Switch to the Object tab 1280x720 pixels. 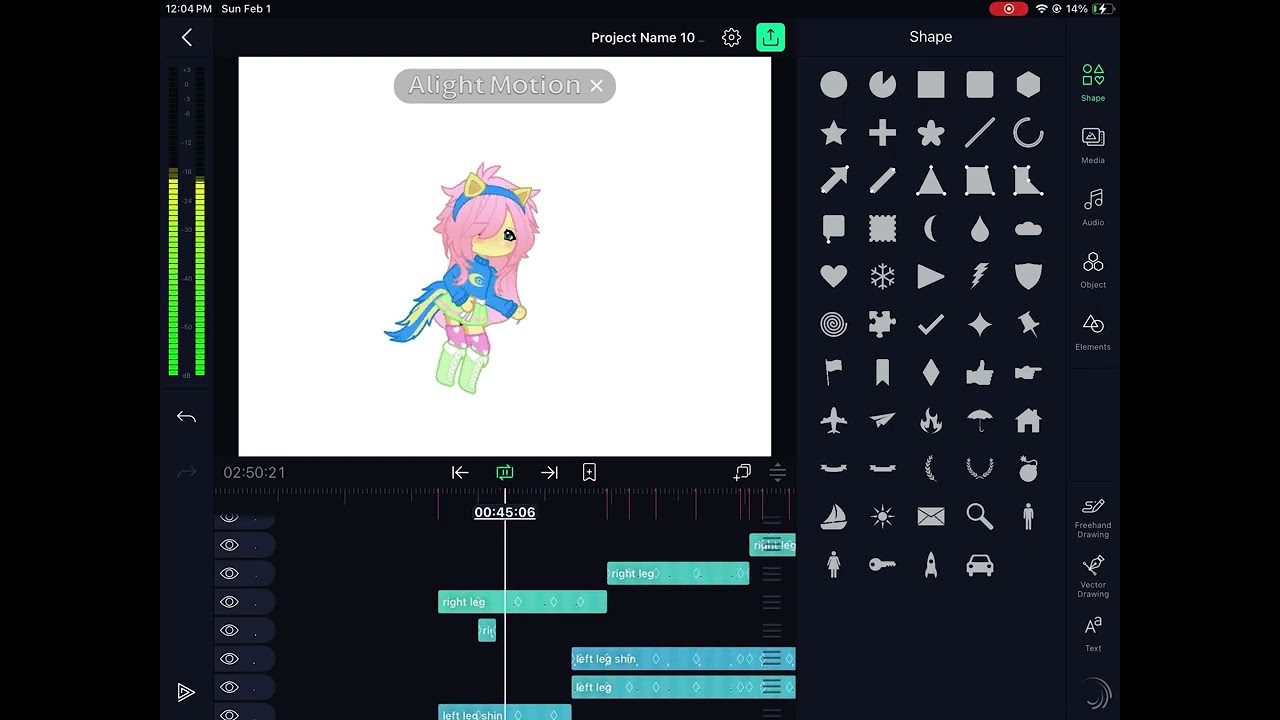[x=1093, y=270]
